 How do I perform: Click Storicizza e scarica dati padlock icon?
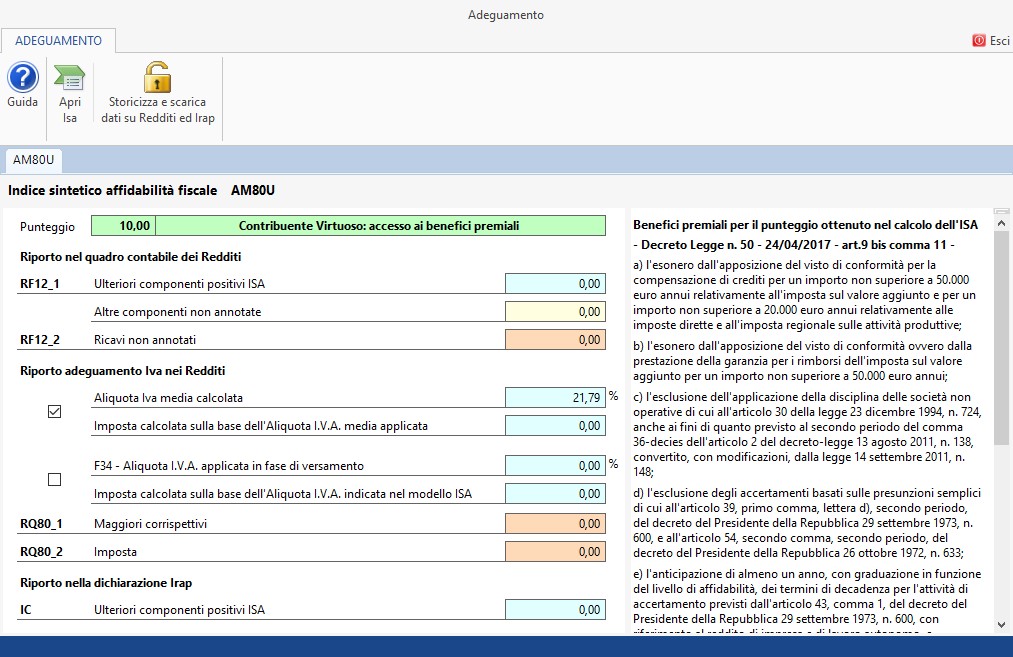tap(157, 78)
